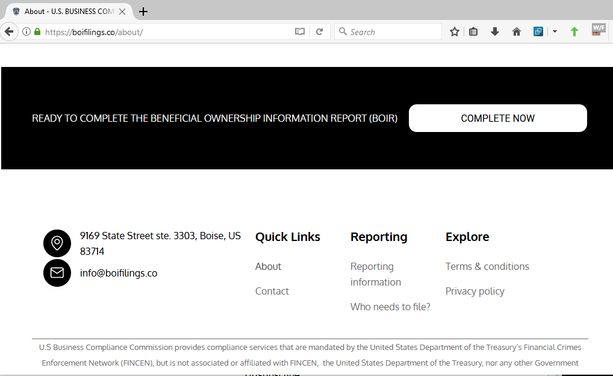This screenshot has height=376, width=613.
Task: Select the About - U.S. Business tab
Action: (68, 11)
